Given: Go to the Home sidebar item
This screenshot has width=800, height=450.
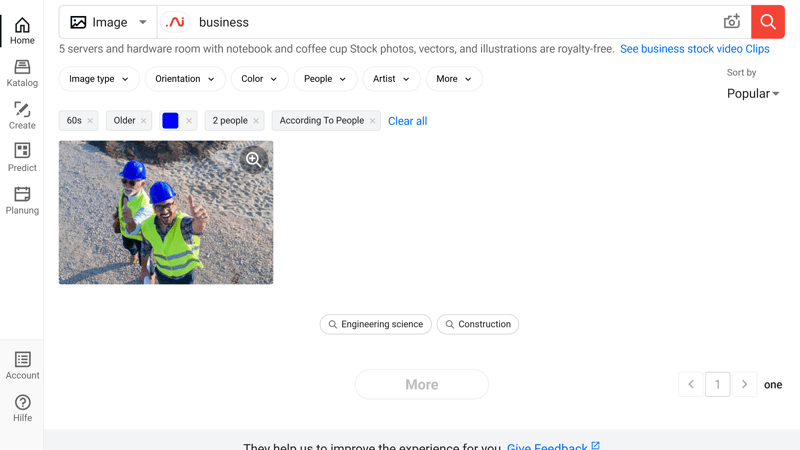Looking at the screenshot, I should pyautogui.click(x=22, y=31).
